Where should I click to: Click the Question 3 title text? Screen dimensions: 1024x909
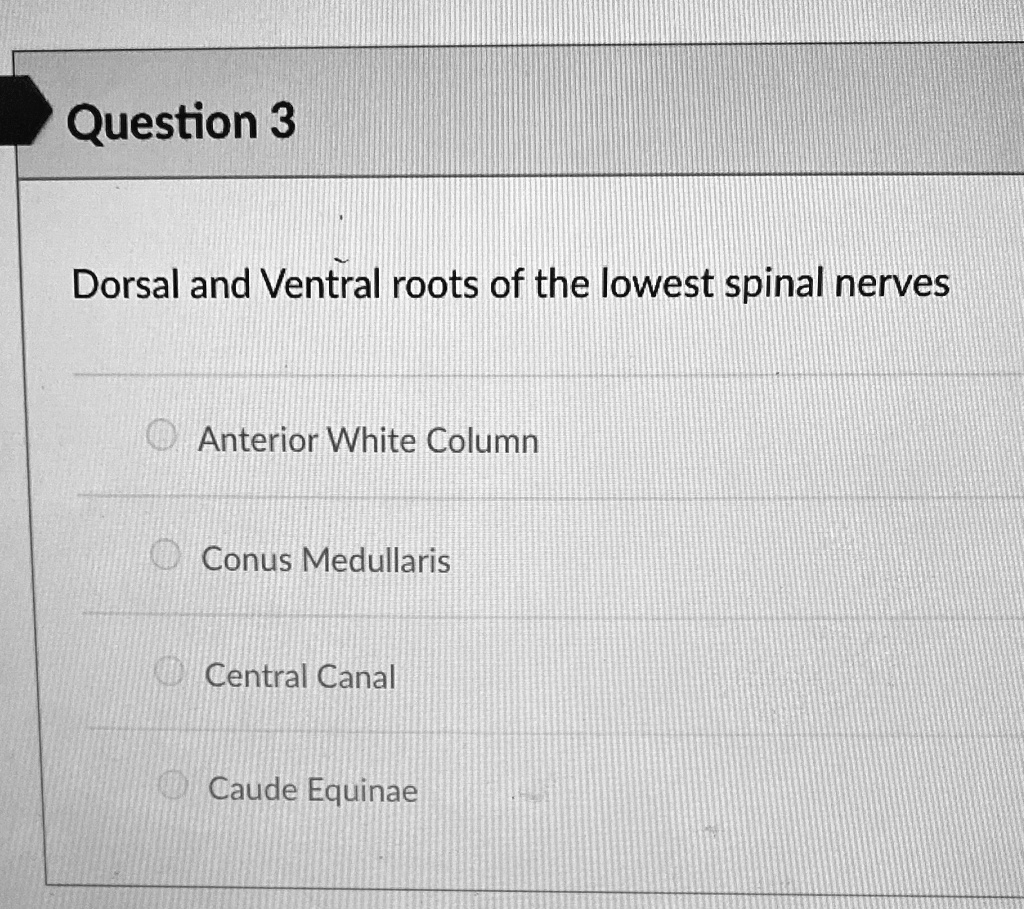pos(180,122)
